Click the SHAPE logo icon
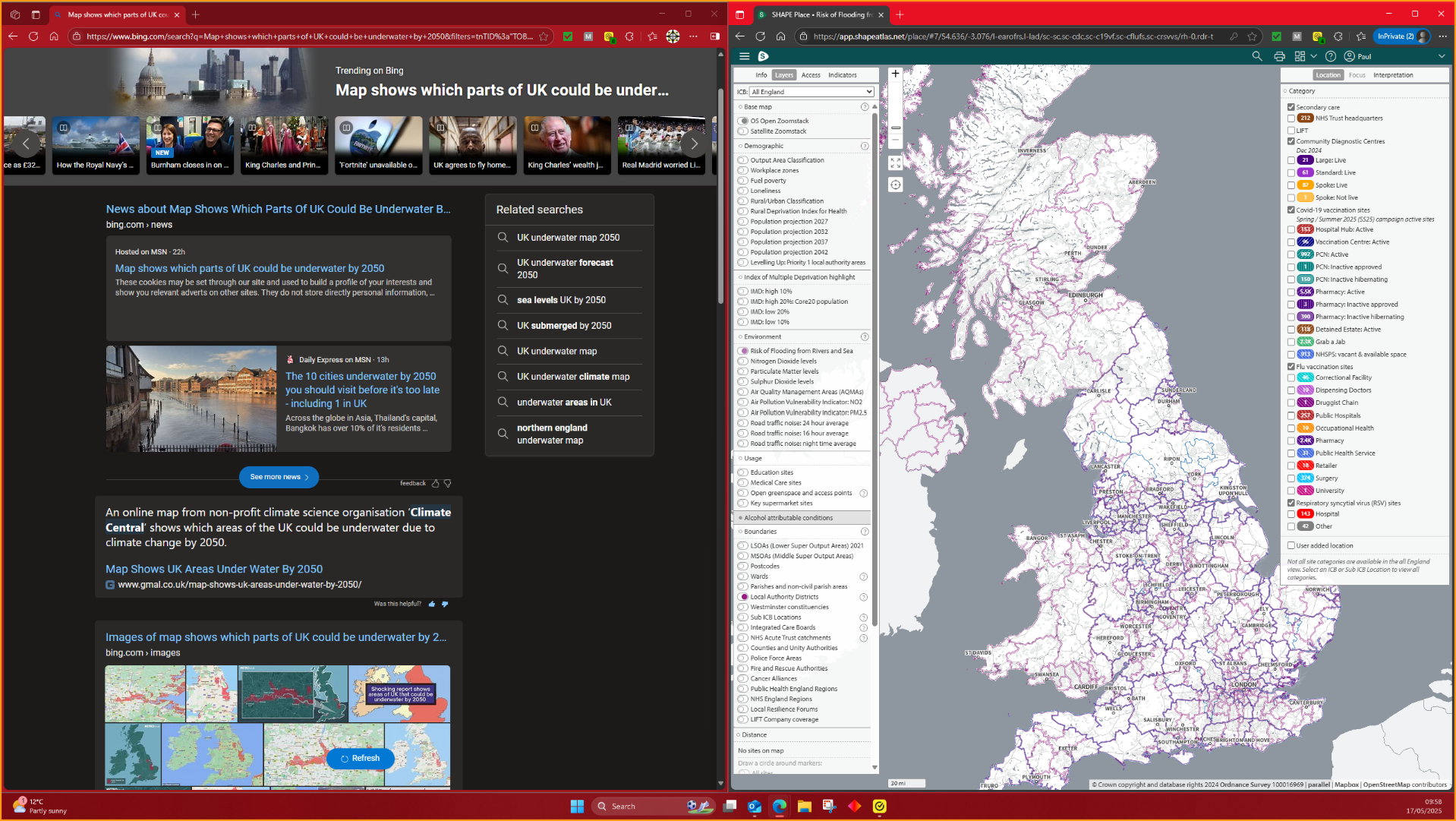 pos(763,56)
